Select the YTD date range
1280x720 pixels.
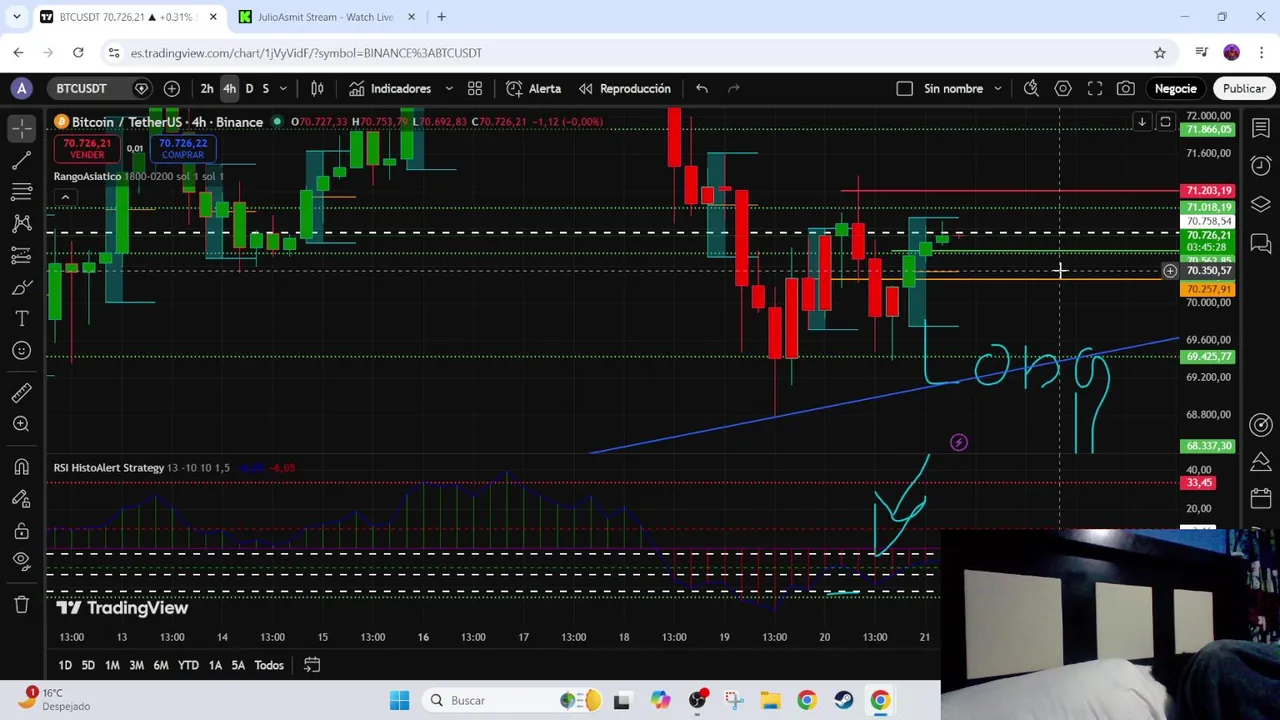point(188,666)
